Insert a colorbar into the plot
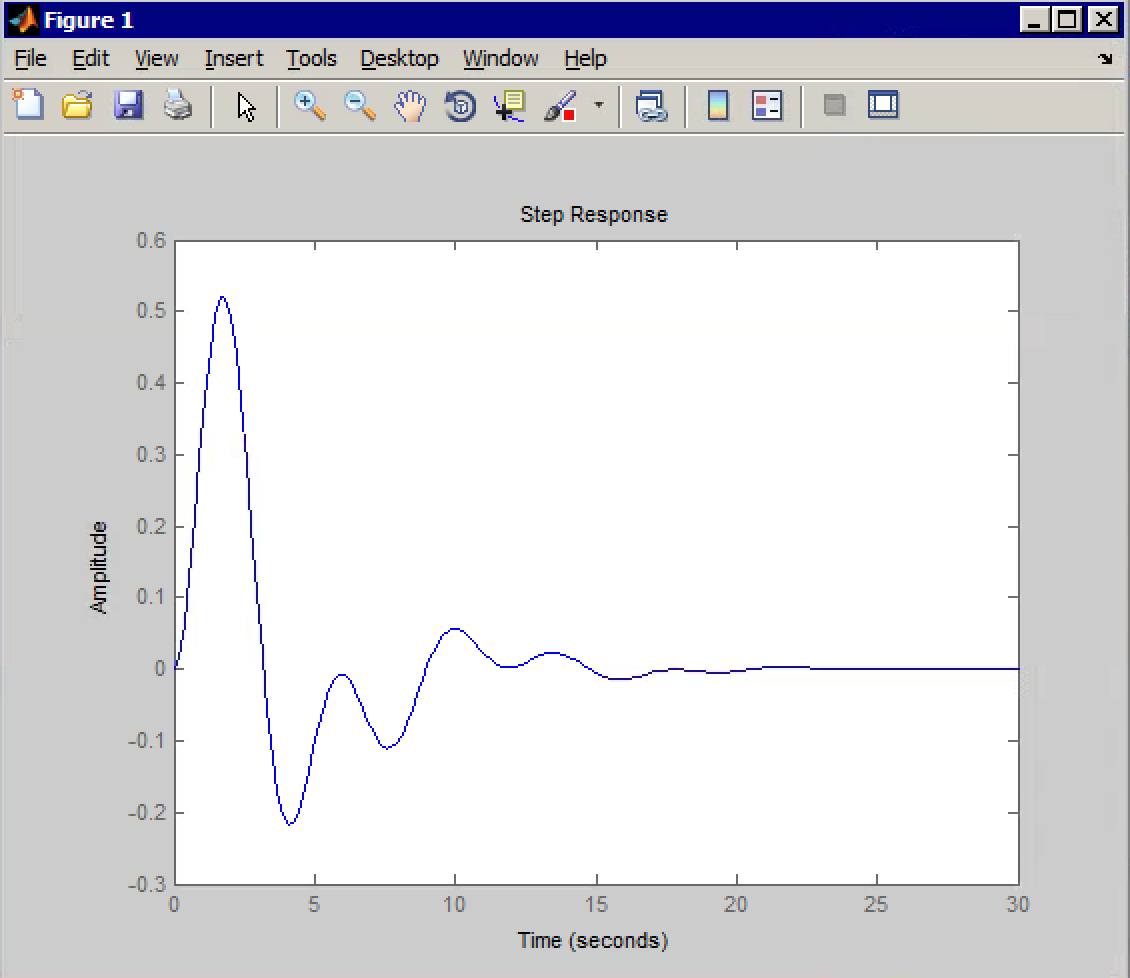Viewport: 1130px width, 978px height. coord(718,107)
